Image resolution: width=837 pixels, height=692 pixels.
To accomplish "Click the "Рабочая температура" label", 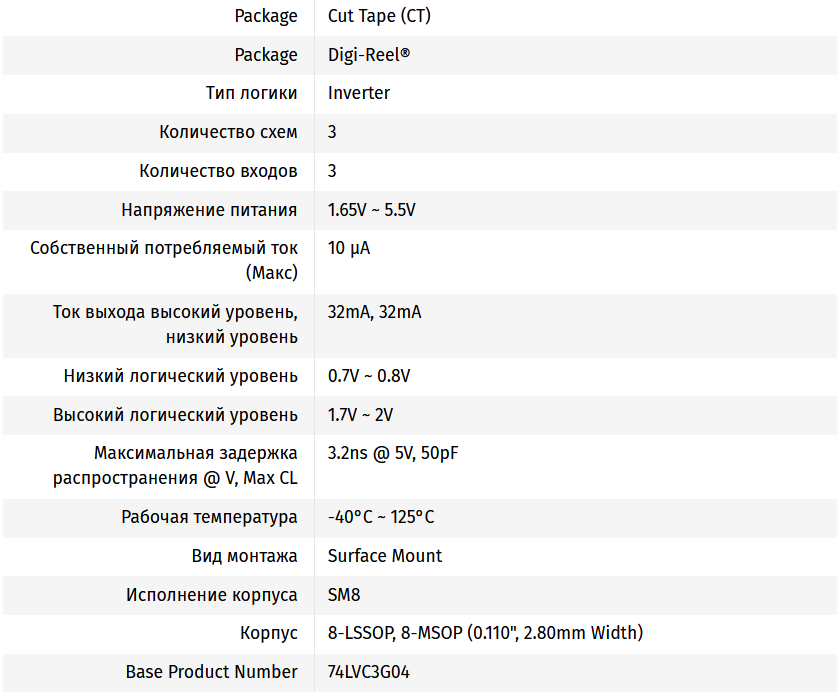I will 209,517.
